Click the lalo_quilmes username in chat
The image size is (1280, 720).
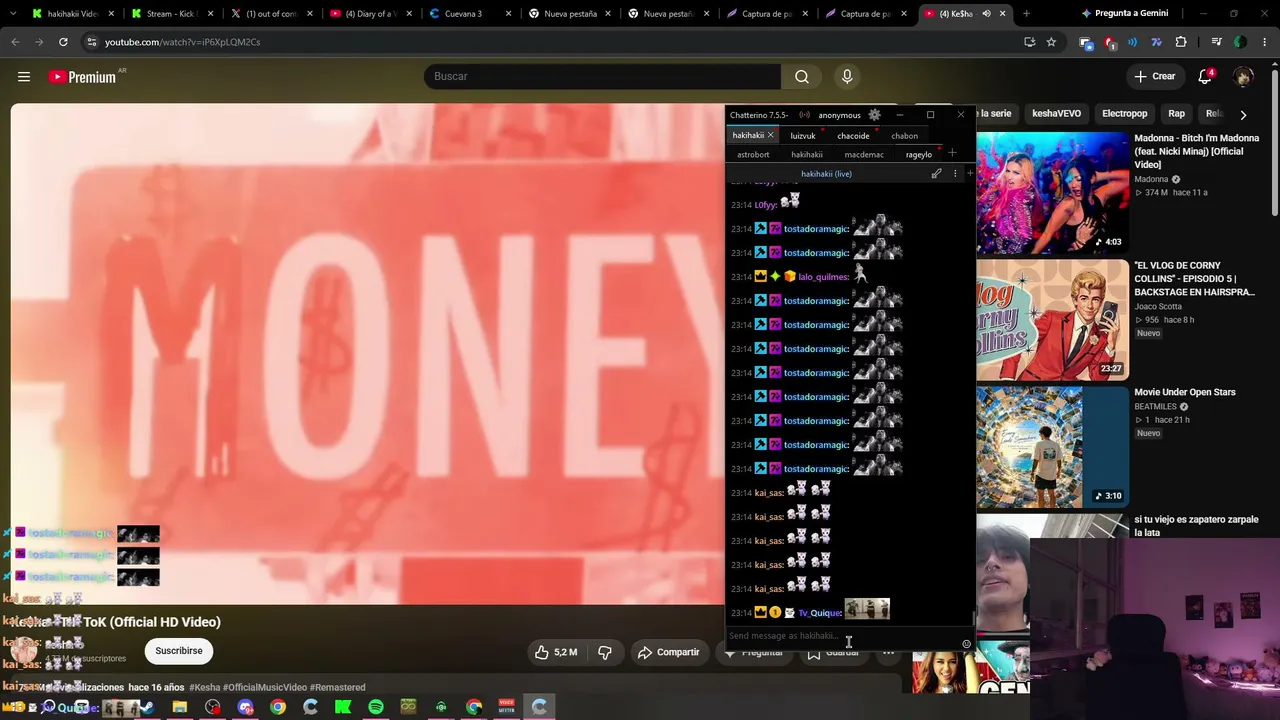(x=823, y=277)
